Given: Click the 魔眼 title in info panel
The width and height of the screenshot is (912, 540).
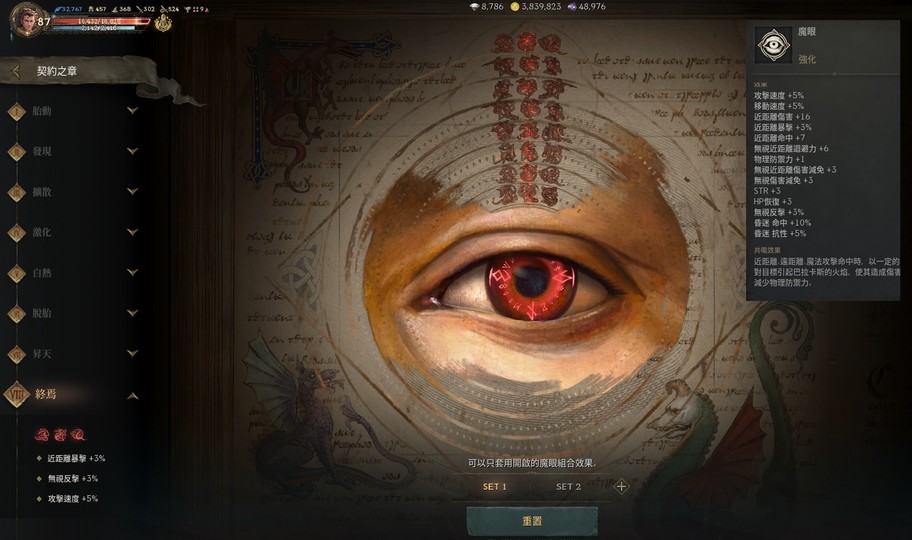Looking at the screenshot, I should (x=807, y=31).
